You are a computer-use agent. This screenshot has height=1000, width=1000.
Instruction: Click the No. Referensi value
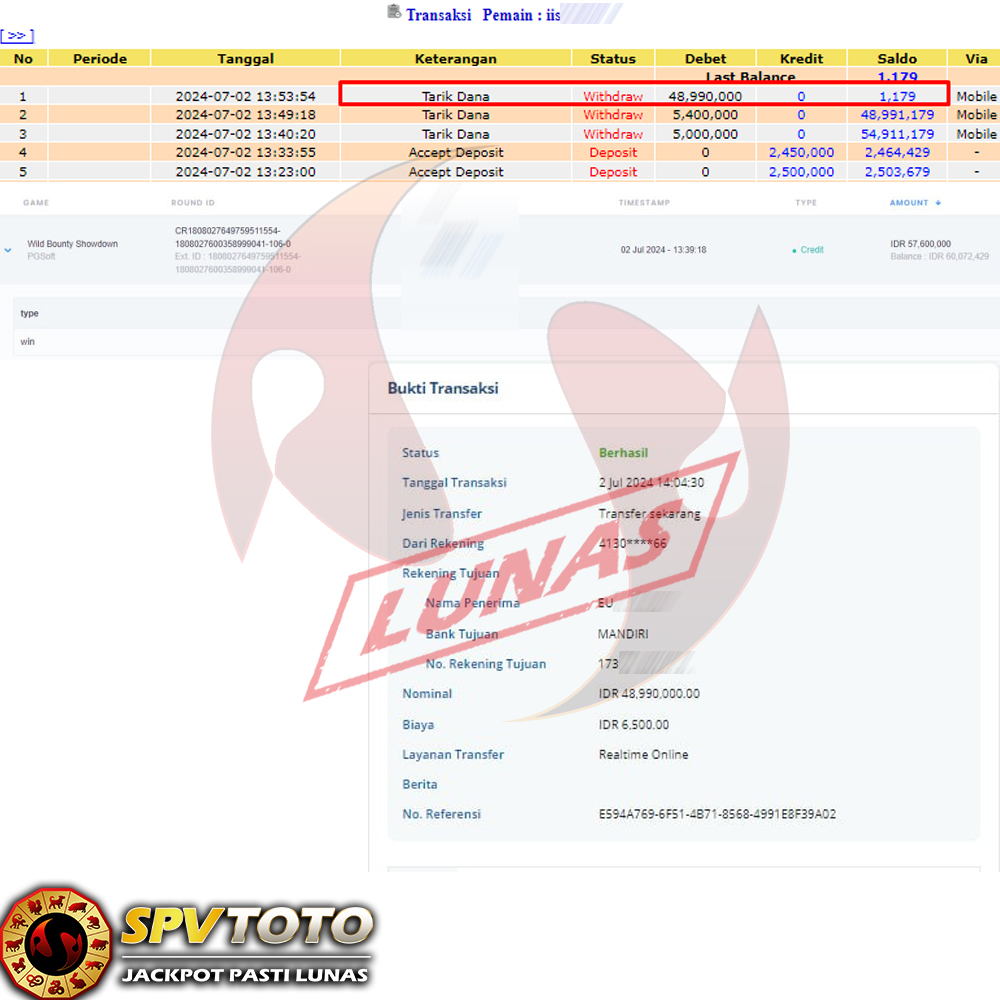pyautogui.click(x=717, y=814)
